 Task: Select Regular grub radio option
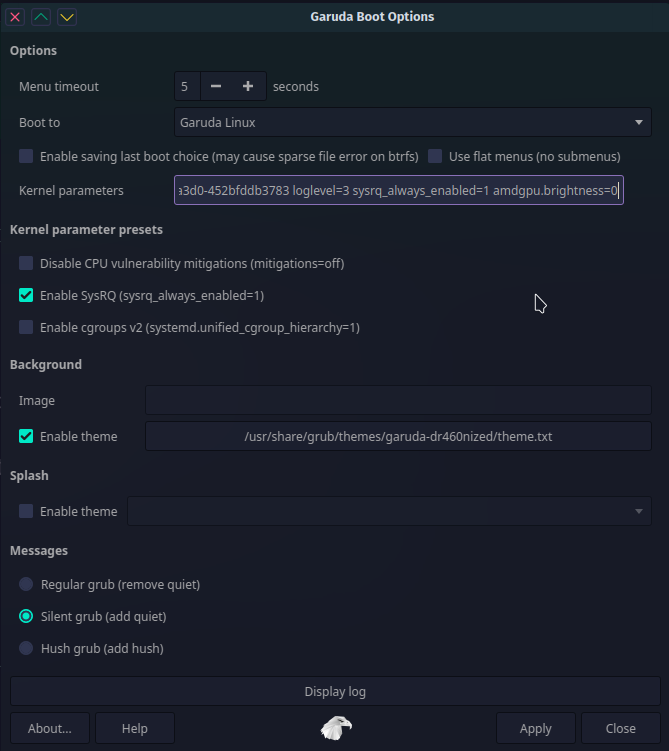coord(26,584)
